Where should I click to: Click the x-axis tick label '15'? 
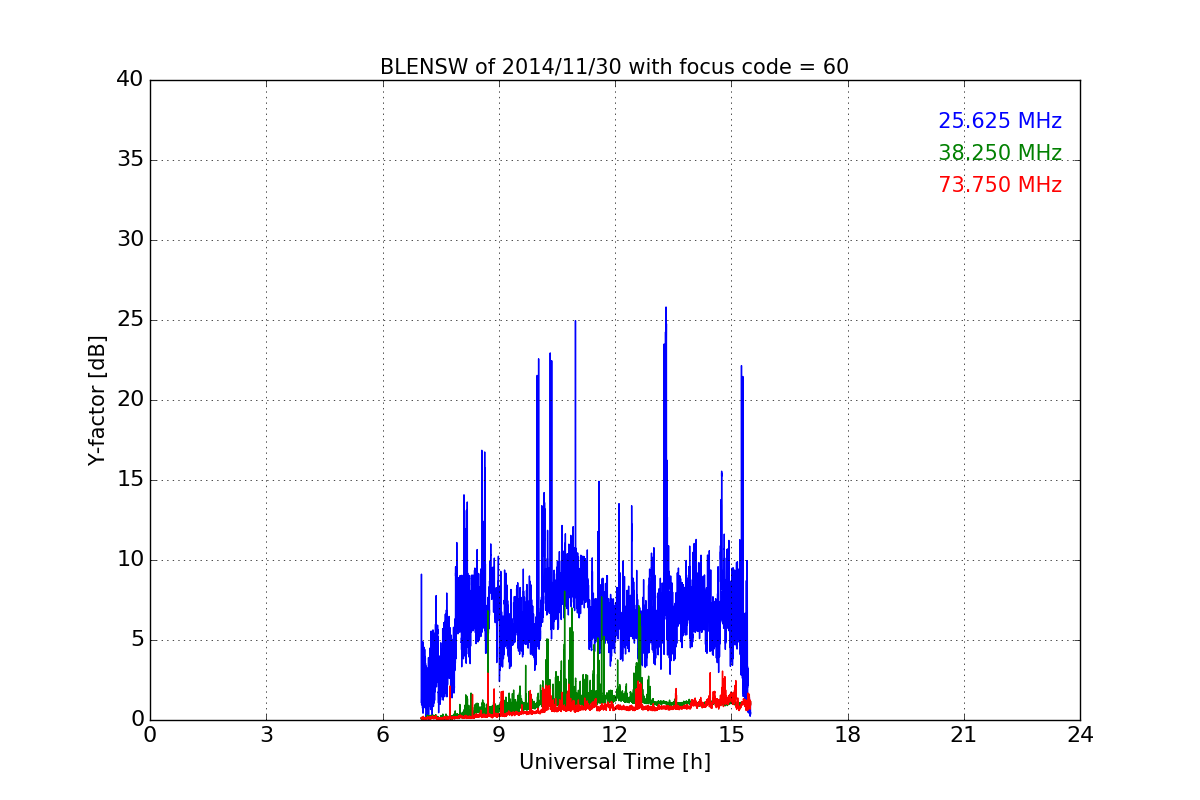coord(731,735)
